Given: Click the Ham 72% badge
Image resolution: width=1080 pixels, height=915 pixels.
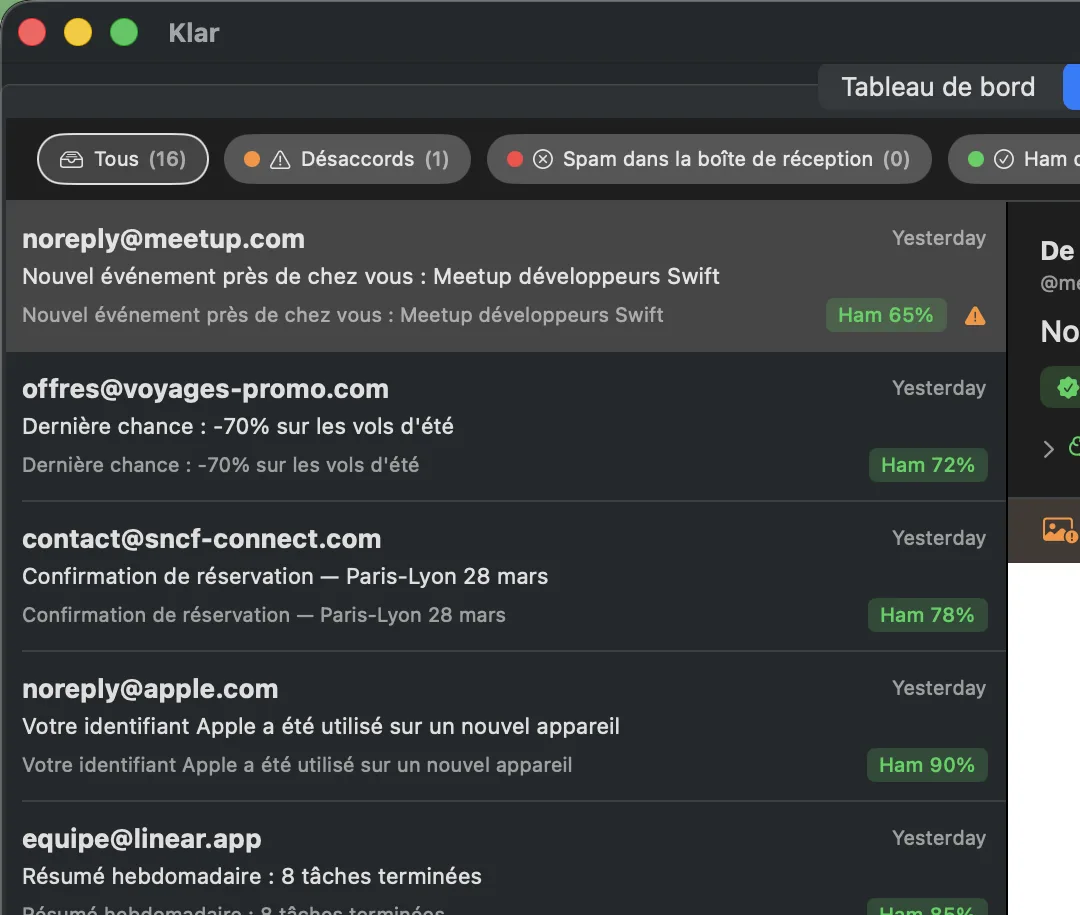Looking at the screenshot, I should pyautogui.click(x=928, y=465).
